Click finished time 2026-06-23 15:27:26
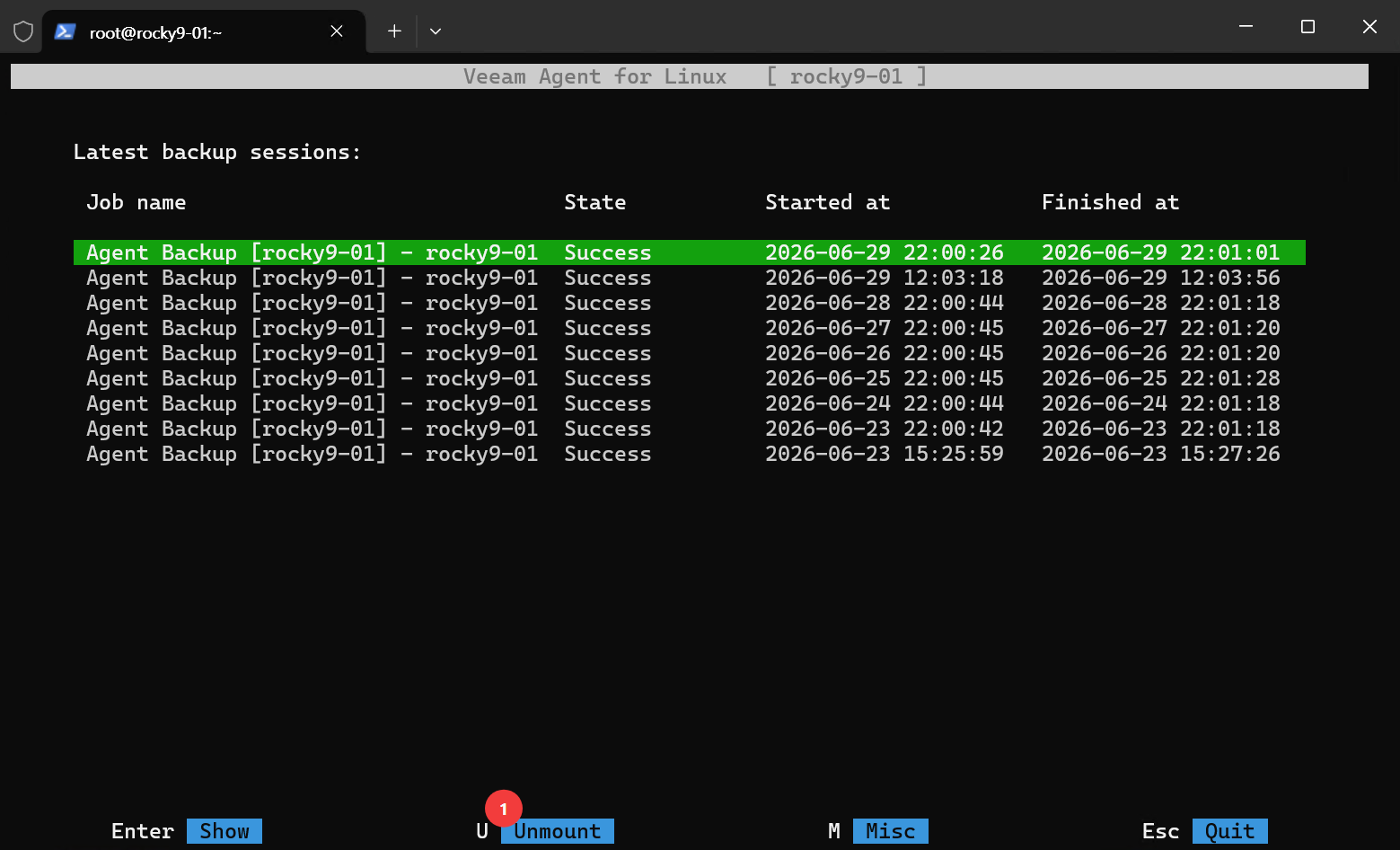 tap(1161, 454)
